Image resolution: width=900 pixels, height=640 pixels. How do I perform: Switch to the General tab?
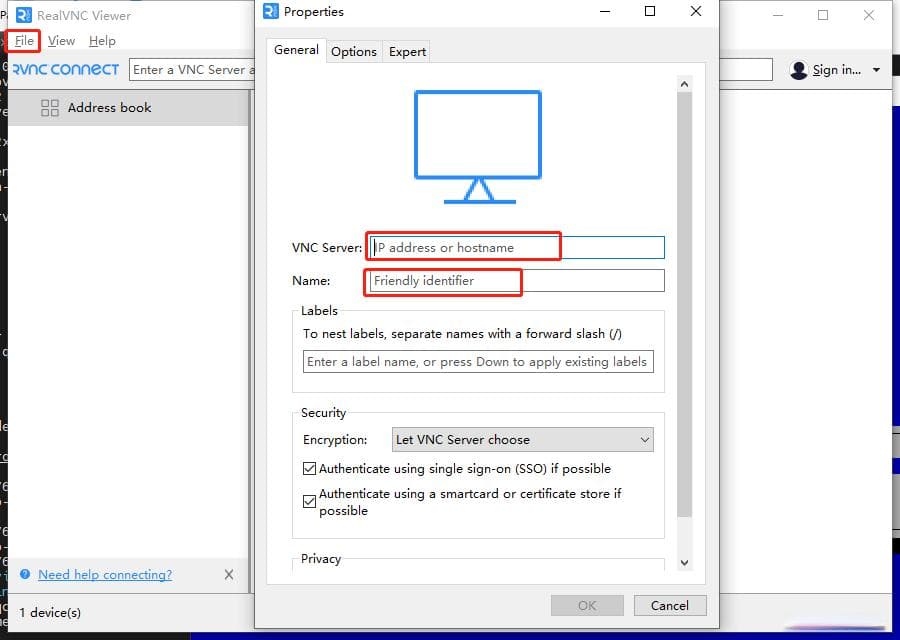click(x=296, y=50)
